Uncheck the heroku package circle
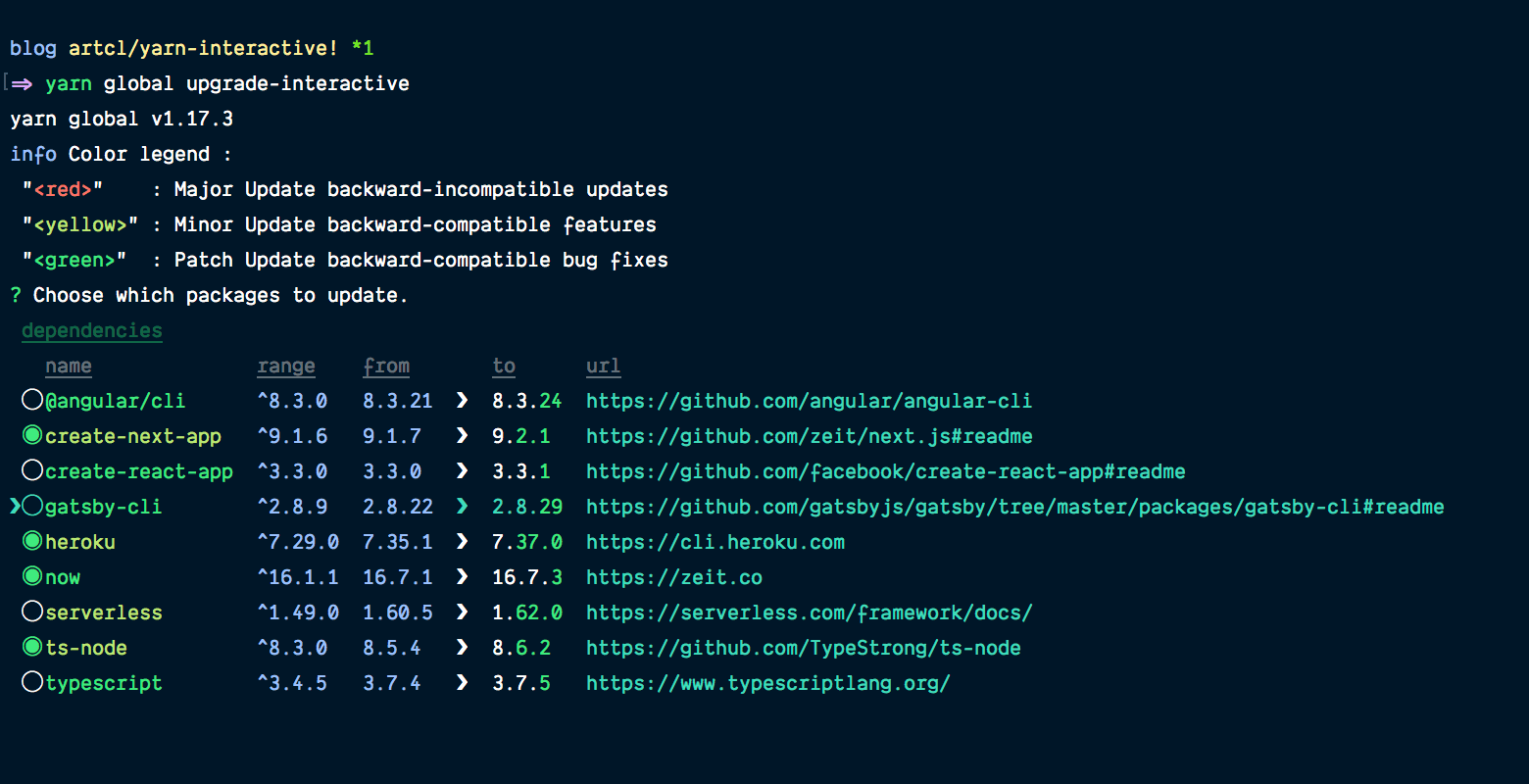 32,541
